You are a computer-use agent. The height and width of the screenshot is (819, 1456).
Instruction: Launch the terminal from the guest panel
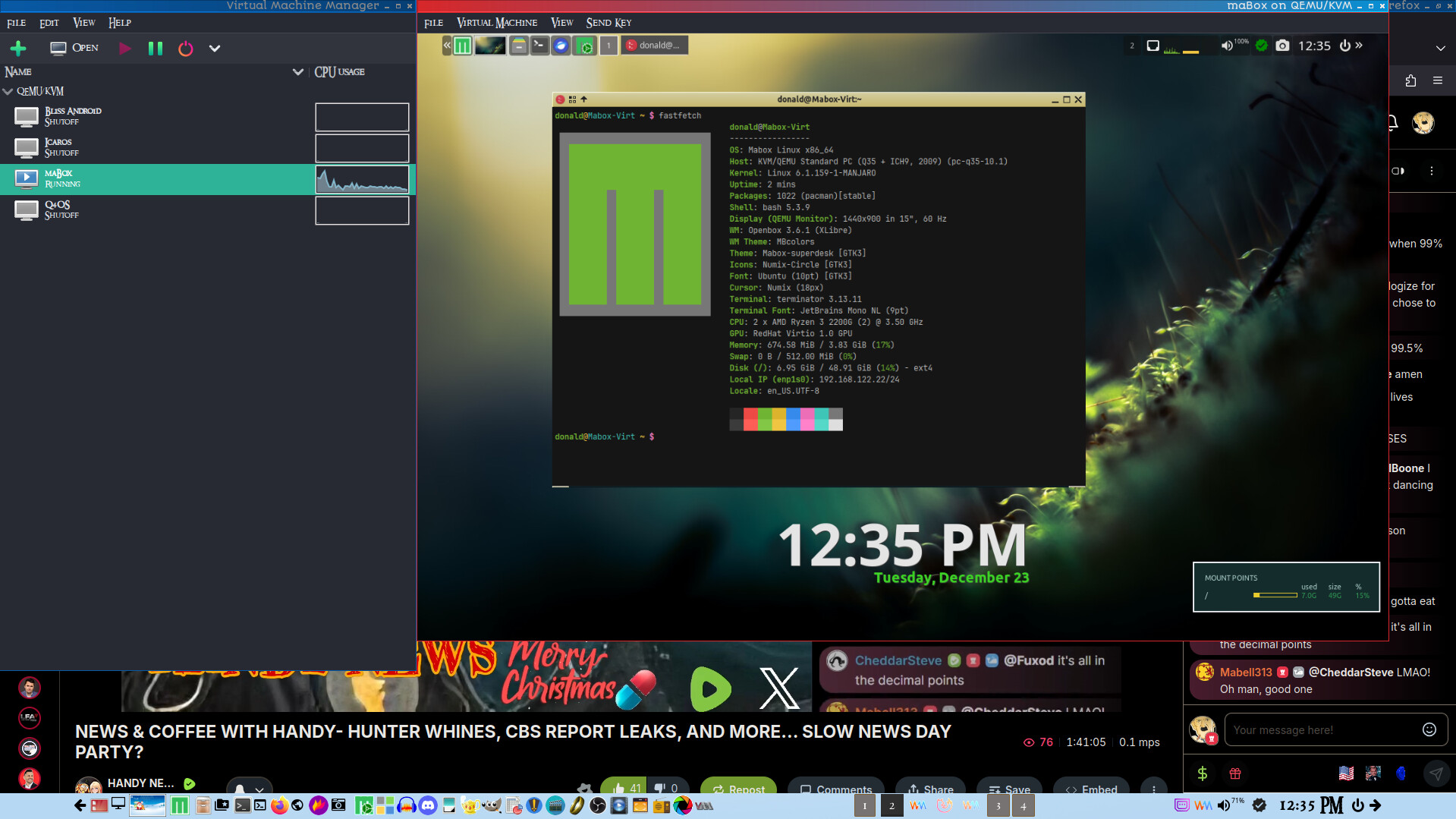539,46
